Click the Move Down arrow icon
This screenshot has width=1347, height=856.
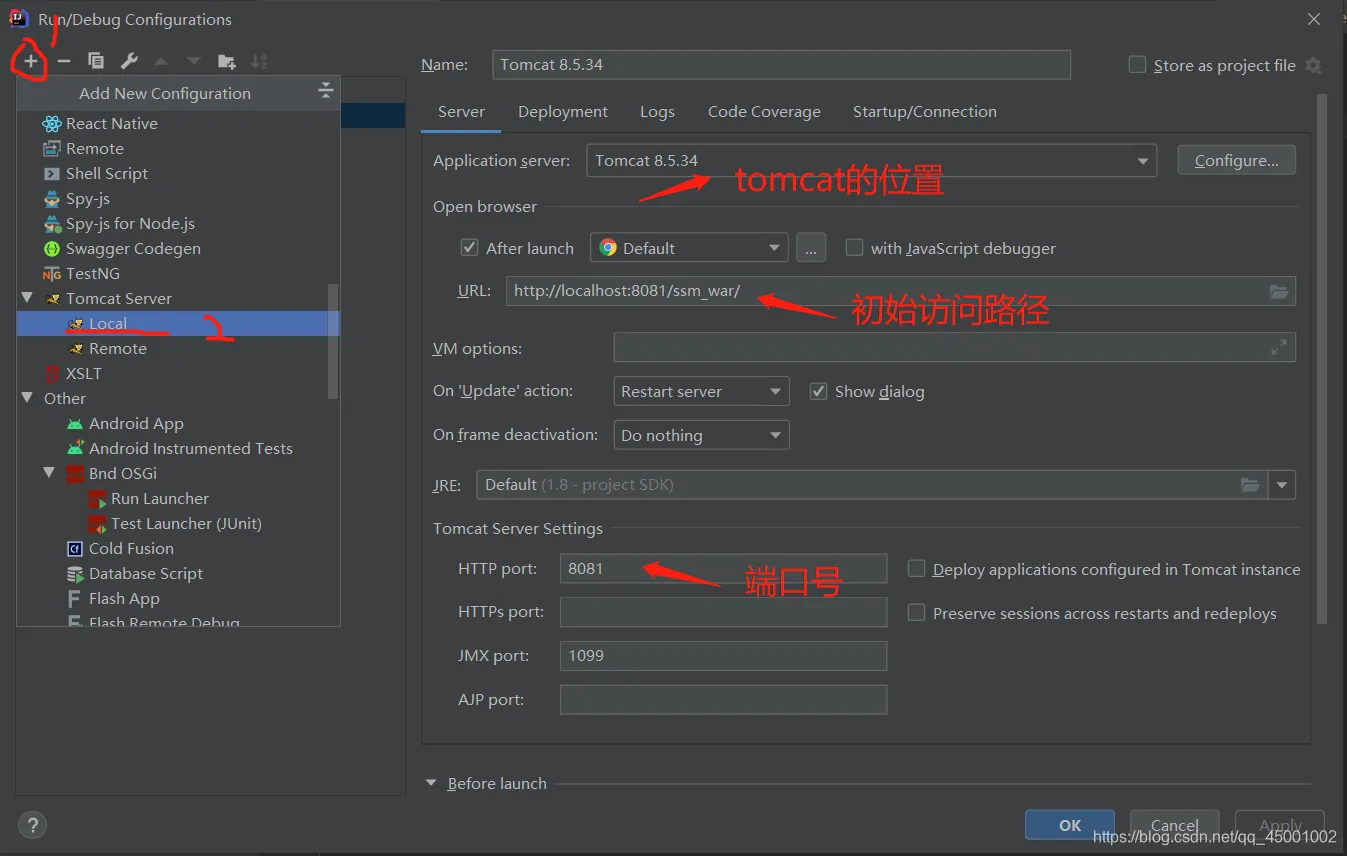193,61
